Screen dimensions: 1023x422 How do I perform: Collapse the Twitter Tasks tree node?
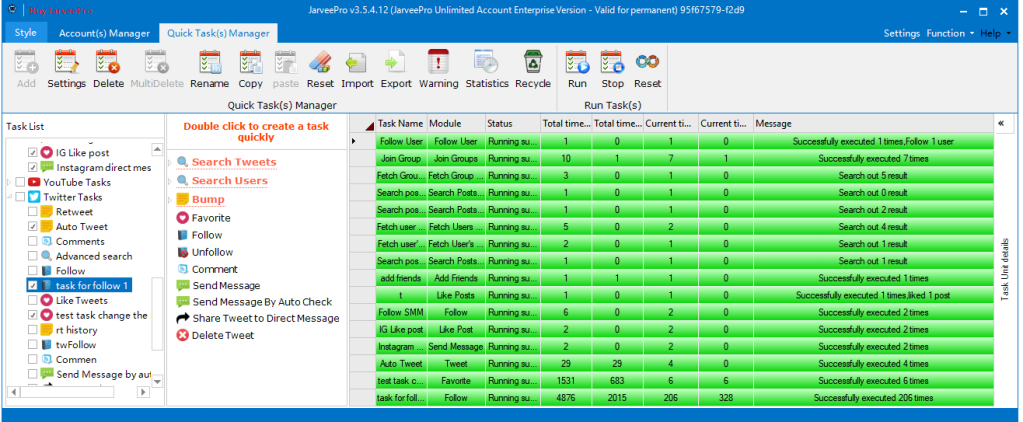[x=9, y=198]
